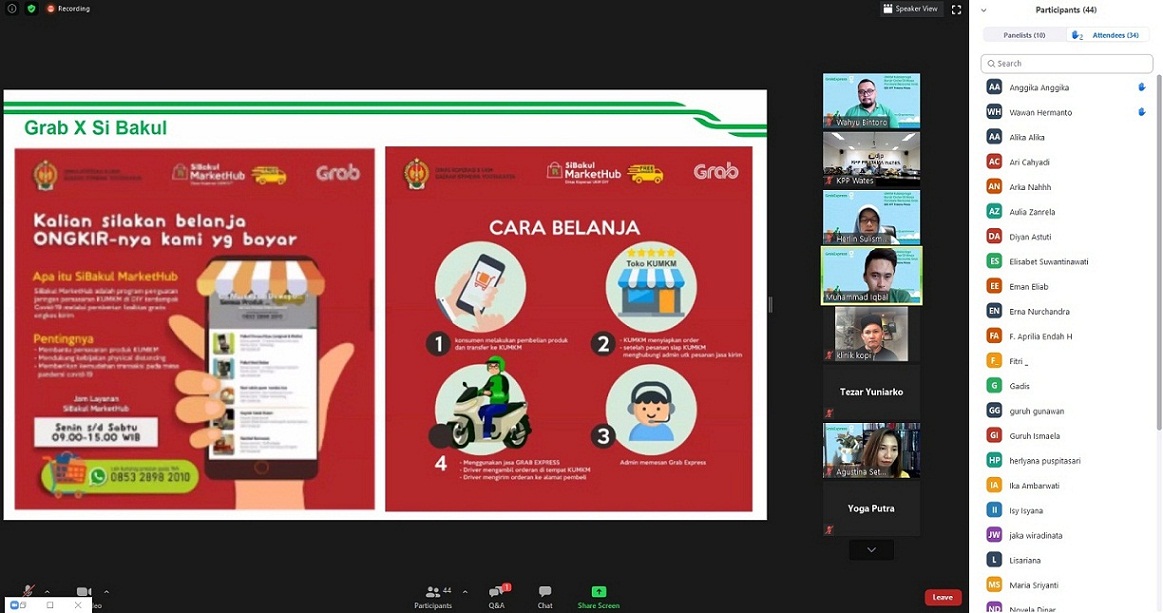The width and height of the screenshot is (1163, 613).
Task: Click raised hand icon beside Anggika Anggika
Action: pyautogui.click(x=1142, y=87)
